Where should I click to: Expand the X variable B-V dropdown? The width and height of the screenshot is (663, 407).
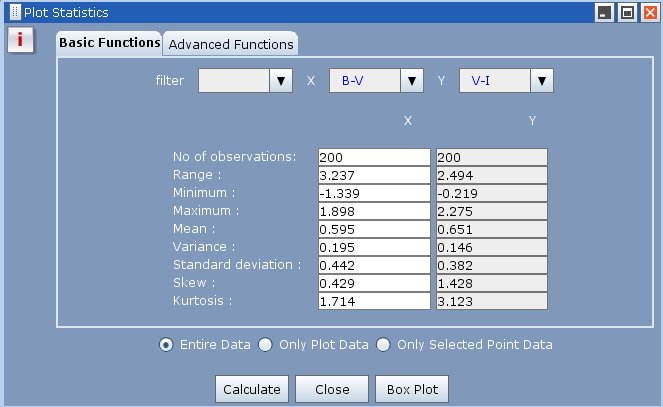(x=412, y=81)
